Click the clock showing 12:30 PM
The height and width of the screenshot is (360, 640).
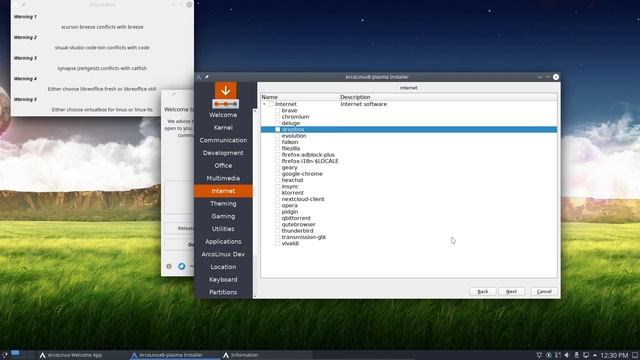click(x=614, y=356)
